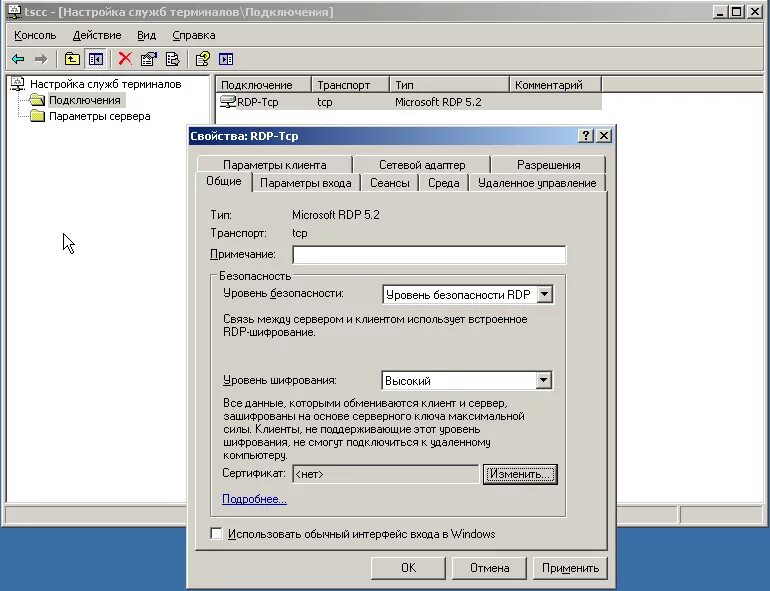The height and width of the screenshot is (591, 770).
Task: Open the Уровень безопасности dropdown
Action: 545,294
